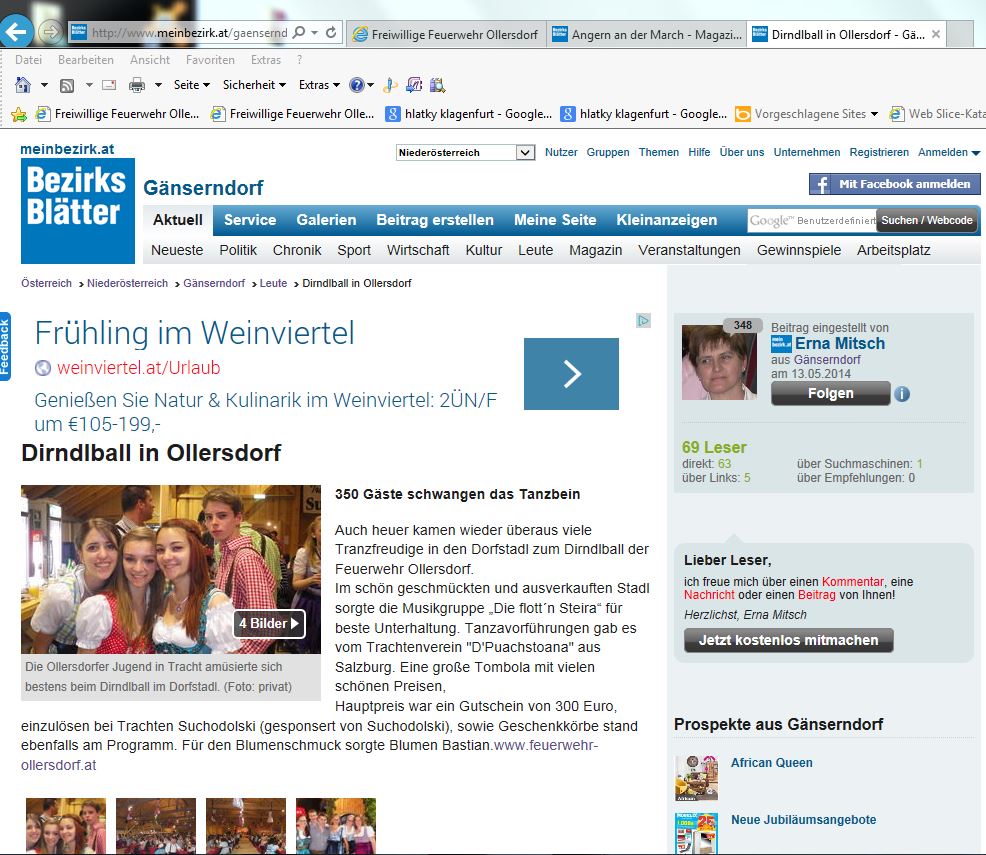Click the Print toolbar icon

(136, 85)
